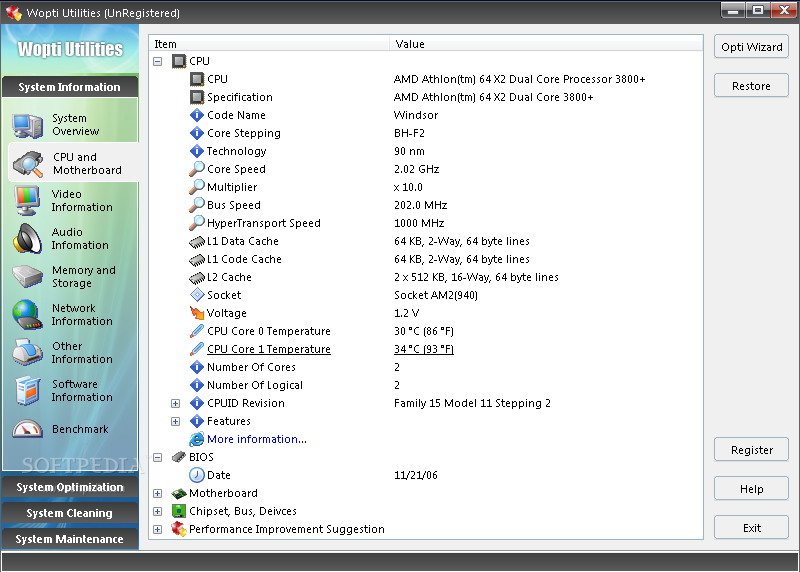Click the Socket diamond icon
The height and width of the screenshot is (572, 800).
coord(197,295)
